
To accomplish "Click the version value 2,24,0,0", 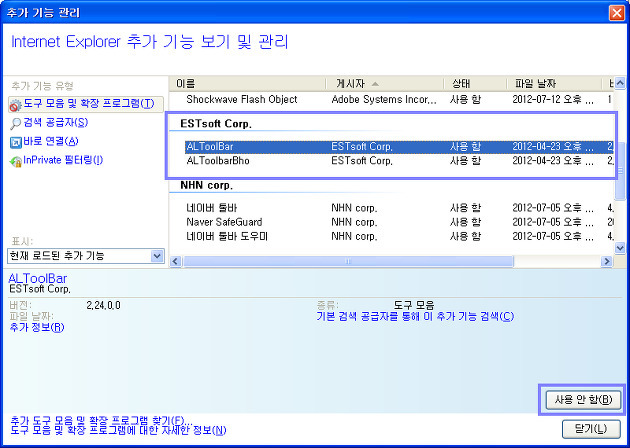I will (103, 305).
